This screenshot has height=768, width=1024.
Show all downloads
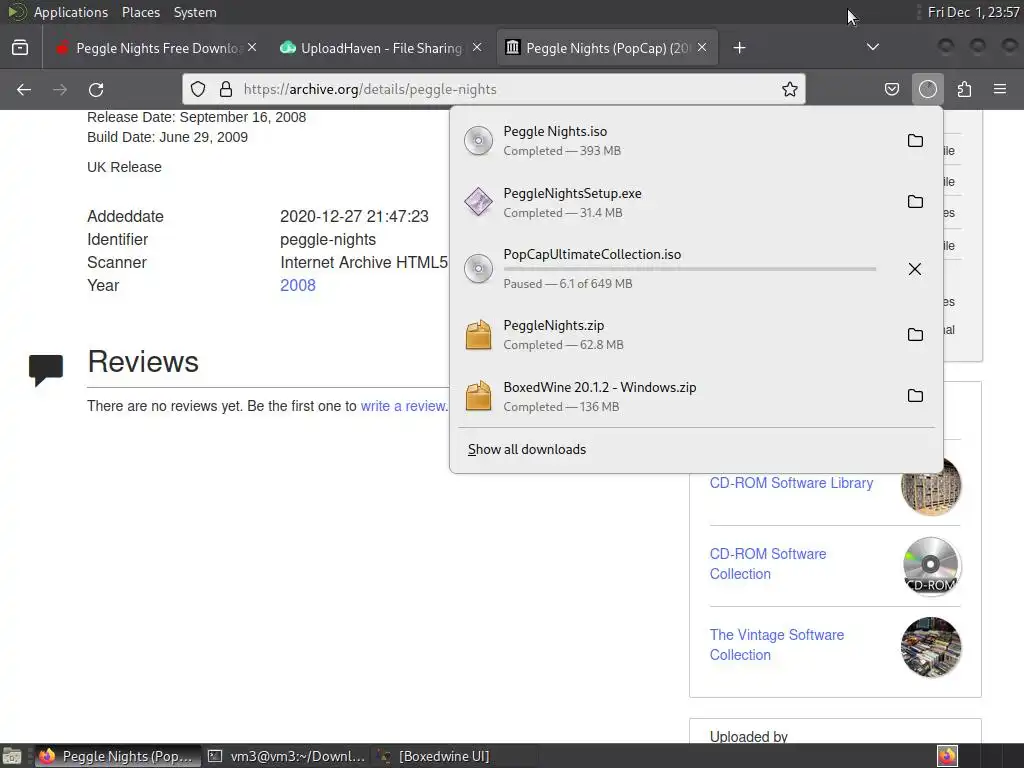[526, 449]
